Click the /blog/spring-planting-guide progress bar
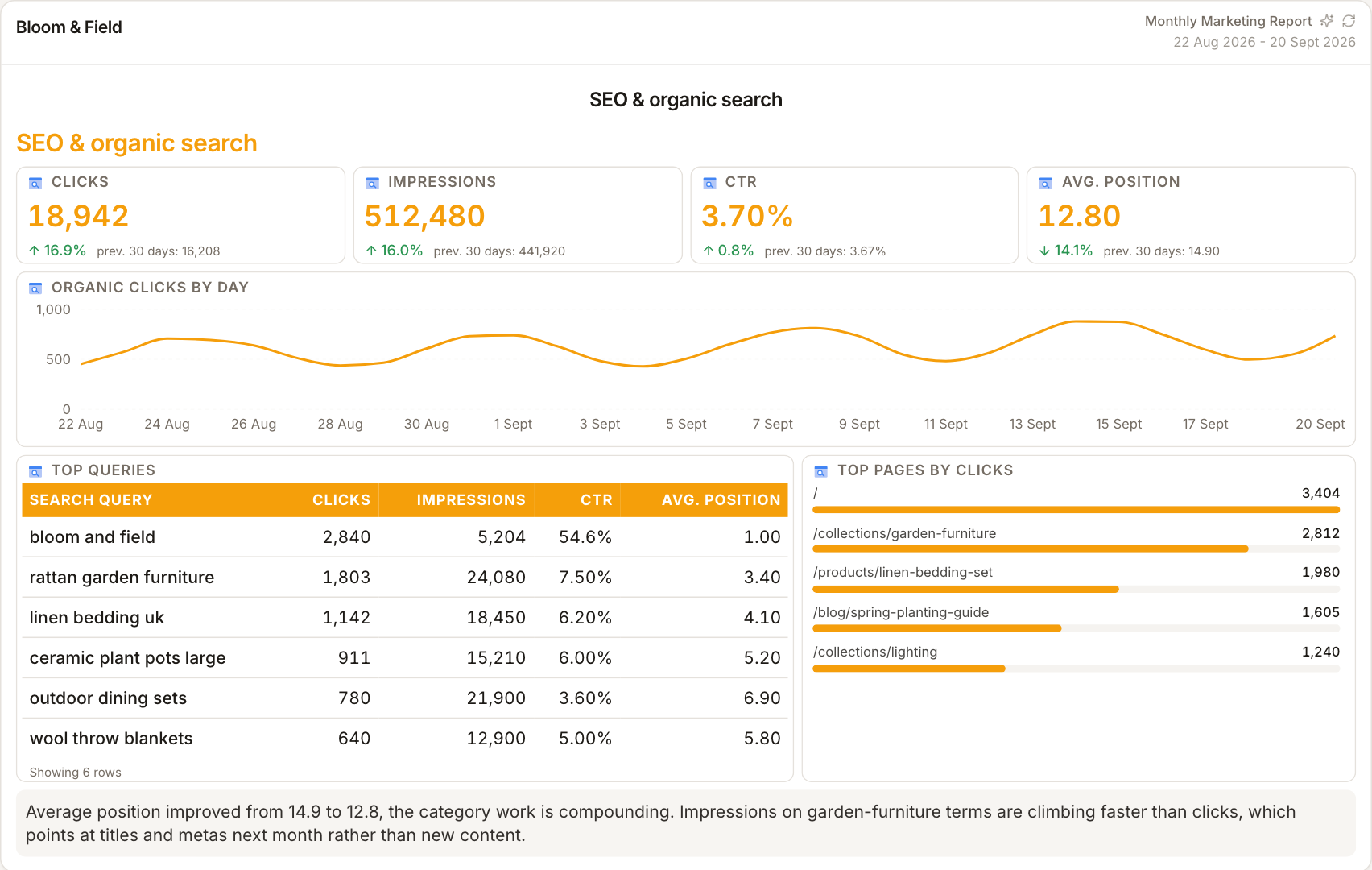 click(1077, 628)
